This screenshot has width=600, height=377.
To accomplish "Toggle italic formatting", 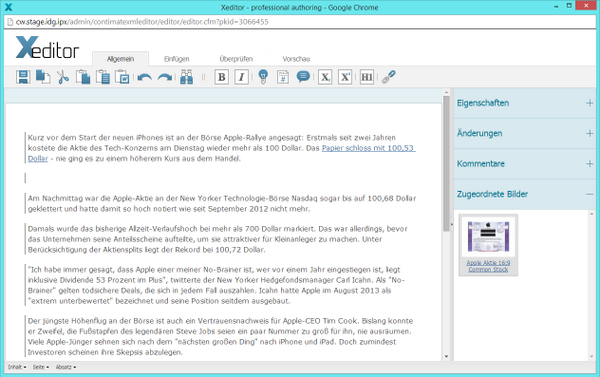I will tap(241, 77).
